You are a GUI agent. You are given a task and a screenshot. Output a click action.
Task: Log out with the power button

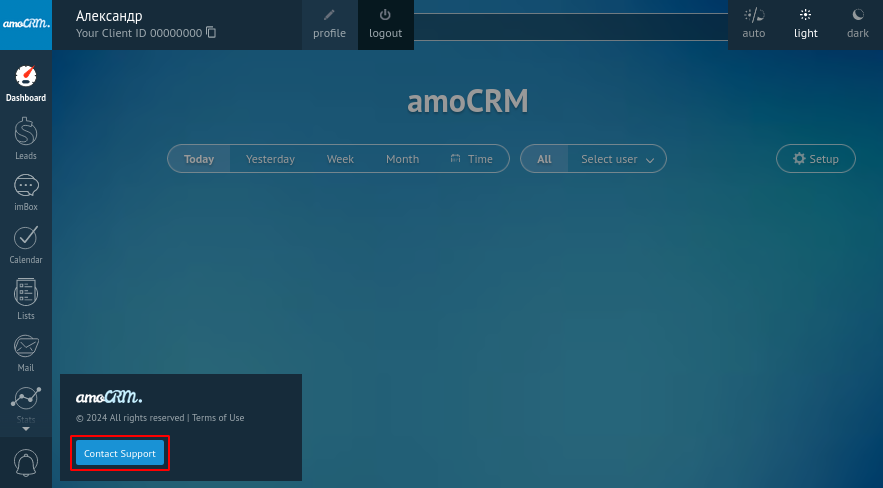click(x=386, y=25)
